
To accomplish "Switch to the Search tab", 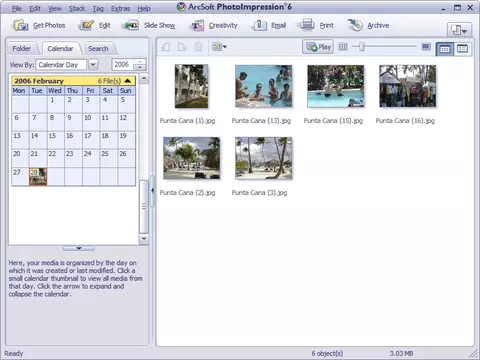I will pos(98,49).
